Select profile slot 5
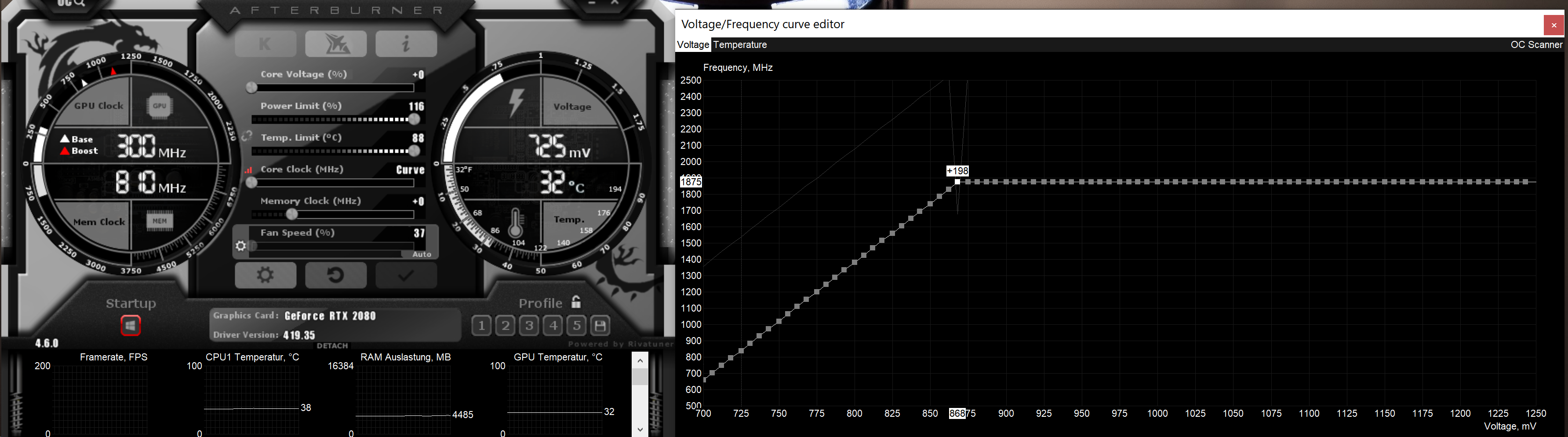 pos(577,326)
